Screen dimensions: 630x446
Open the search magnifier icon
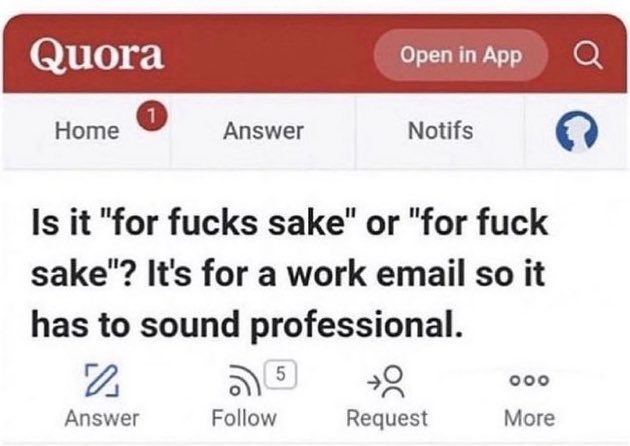click(x=589, y=56)
